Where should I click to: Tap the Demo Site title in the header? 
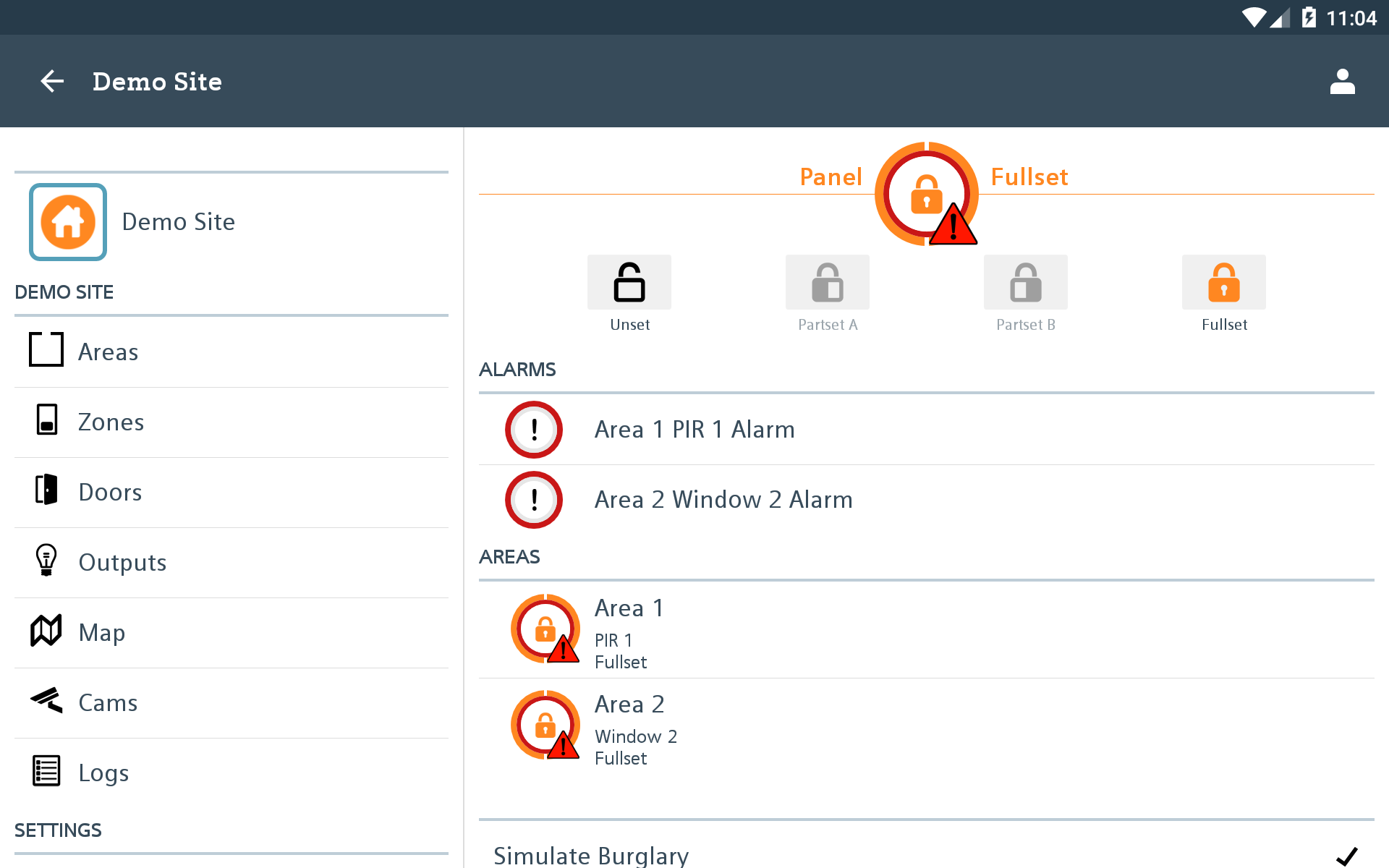coord(157,82)
